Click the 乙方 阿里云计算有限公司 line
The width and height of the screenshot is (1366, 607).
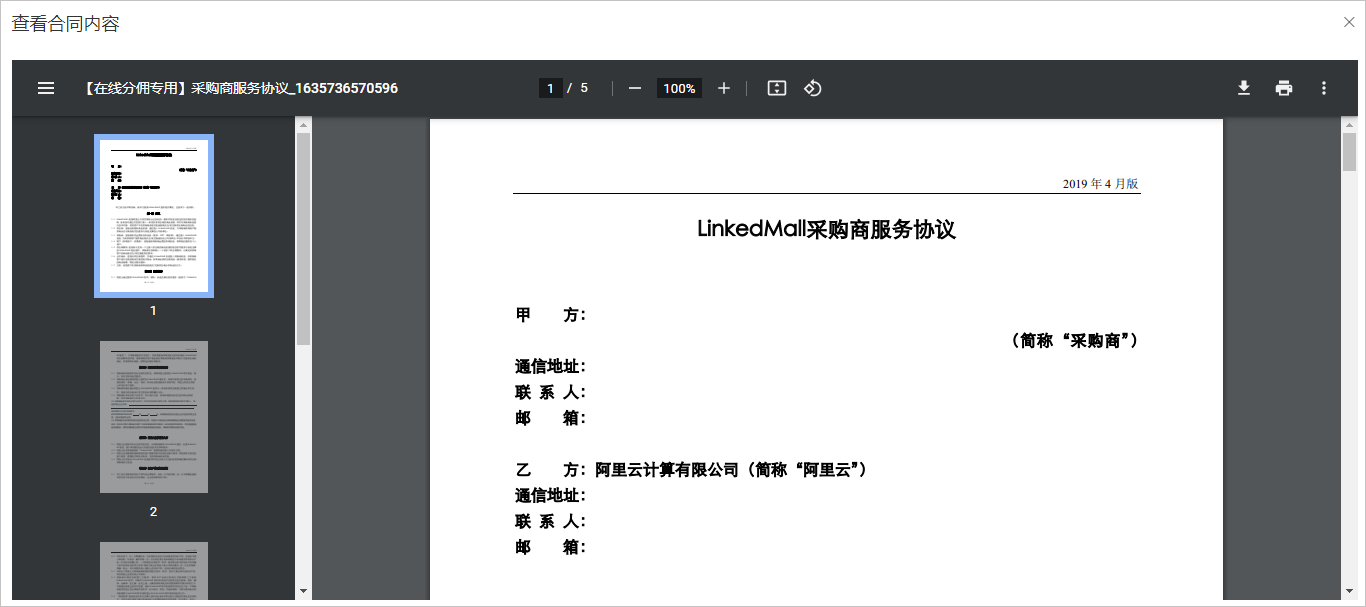click(x=691, y=469)
